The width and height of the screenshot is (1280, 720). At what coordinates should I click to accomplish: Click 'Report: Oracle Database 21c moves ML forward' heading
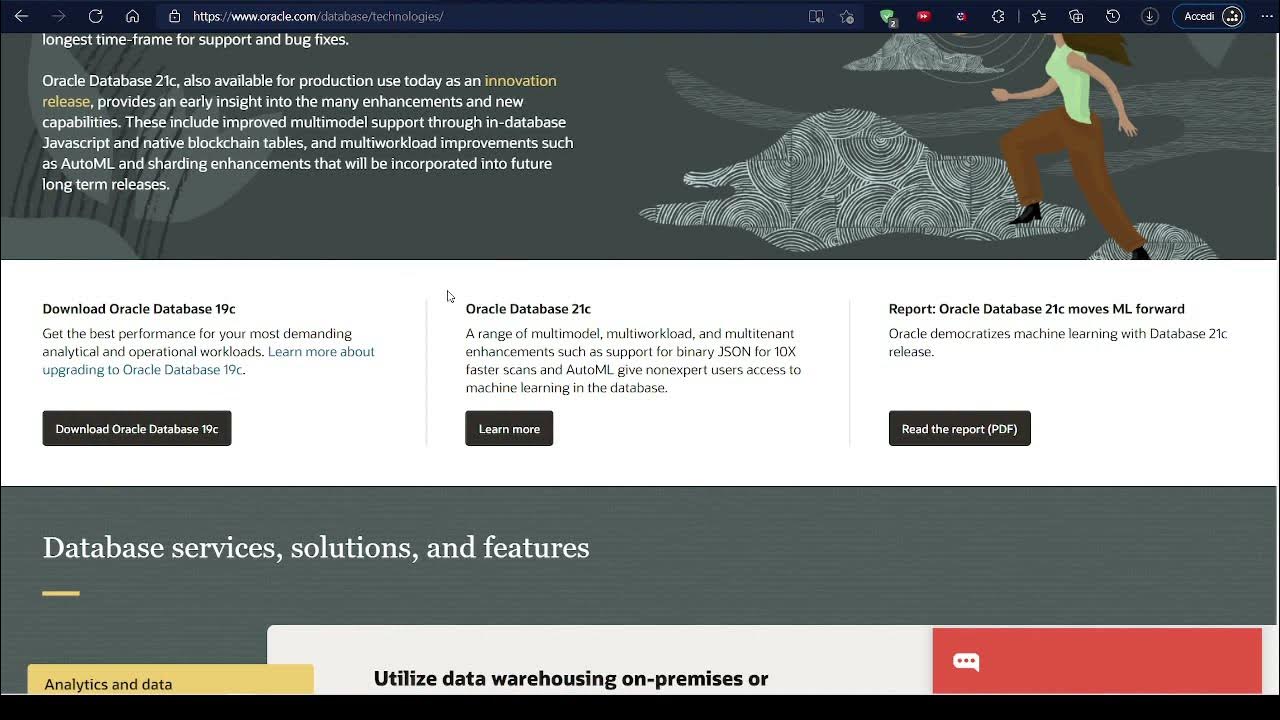(1036, 309)
